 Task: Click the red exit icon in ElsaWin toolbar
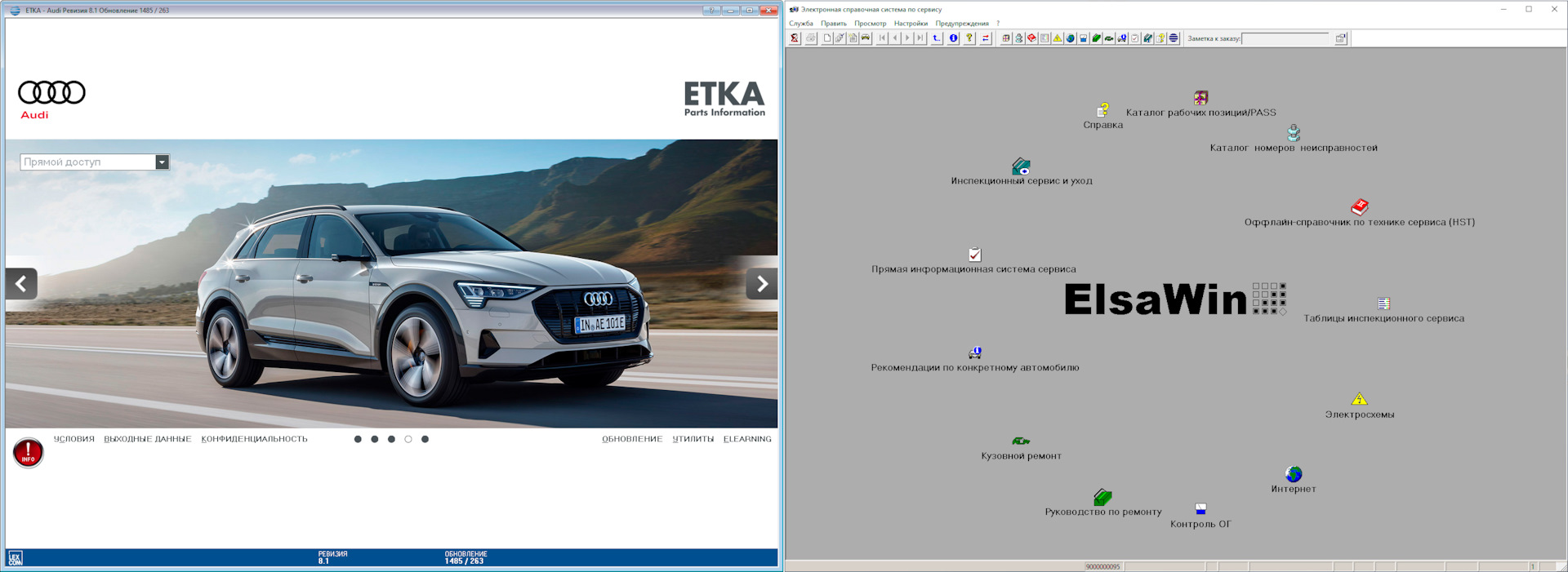(x=795, y=38)
